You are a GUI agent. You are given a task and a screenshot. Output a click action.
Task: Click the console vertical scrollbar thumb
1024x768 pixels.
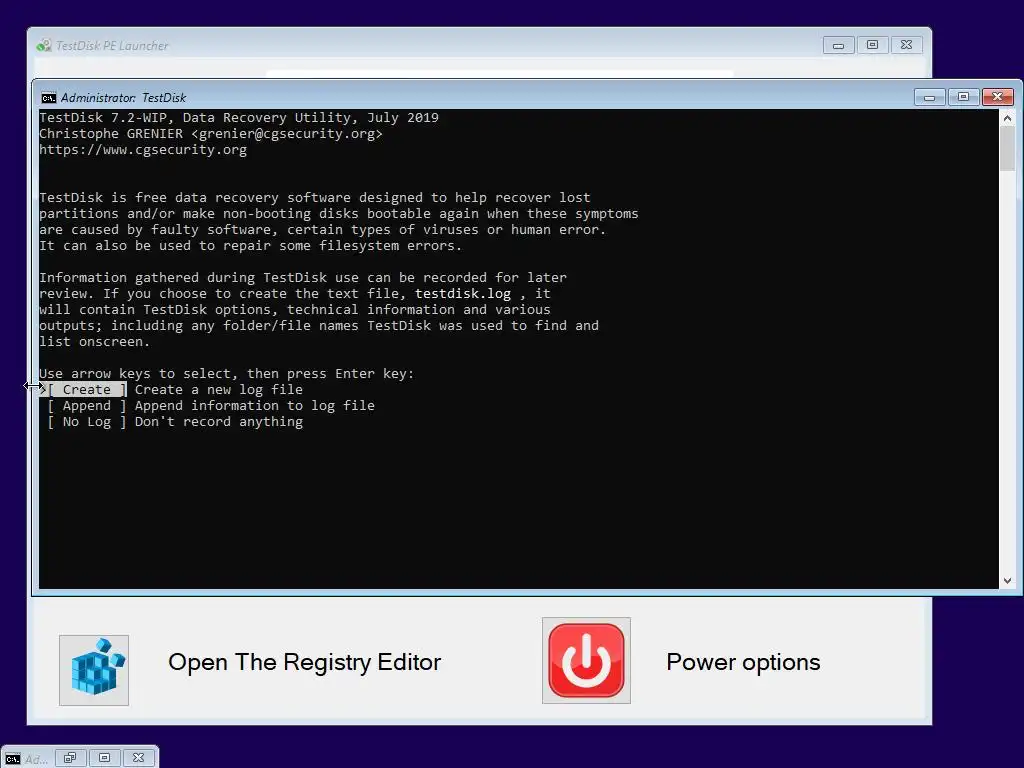point(1007,148)
